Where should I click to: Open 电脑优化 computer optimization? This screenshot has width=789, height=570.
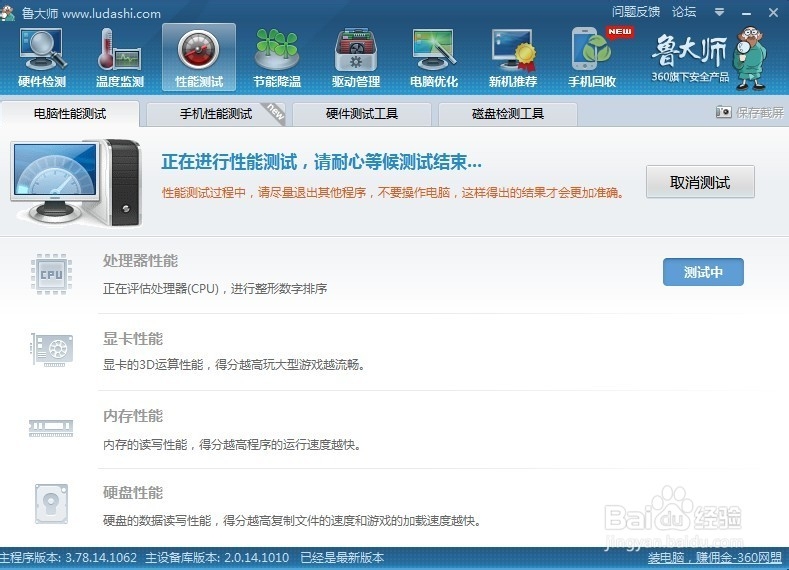pos(434,58)
